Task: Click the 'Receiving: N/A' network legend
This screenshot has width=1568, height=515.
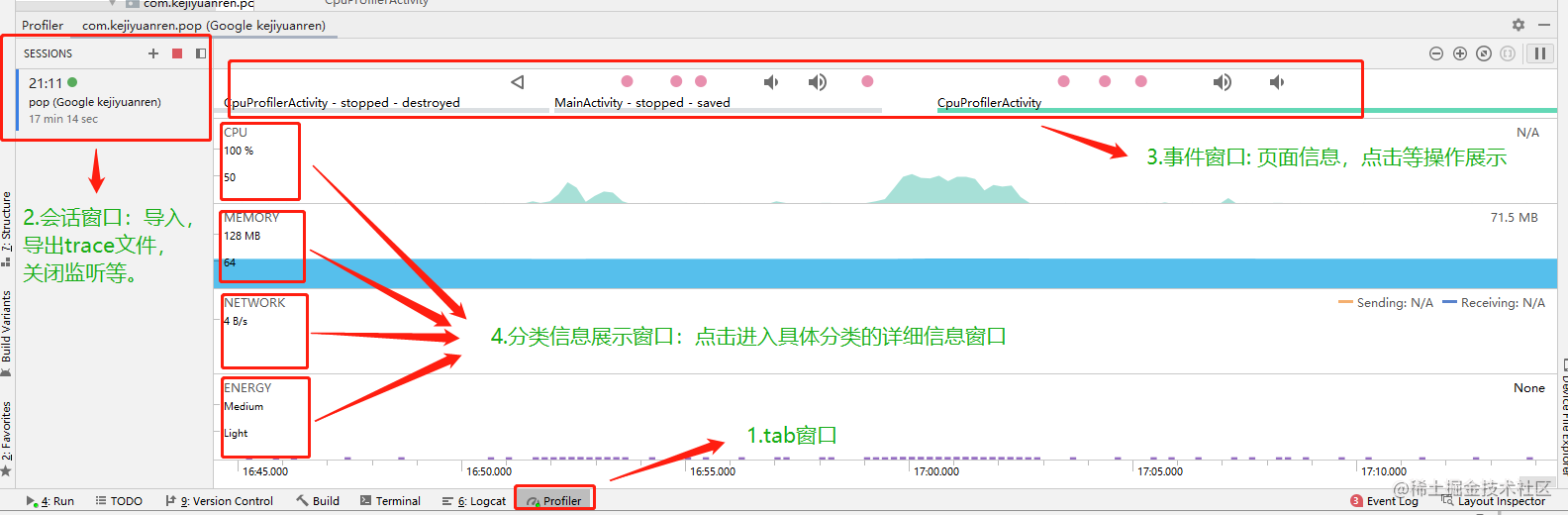Action: (x=1494, y=303)
